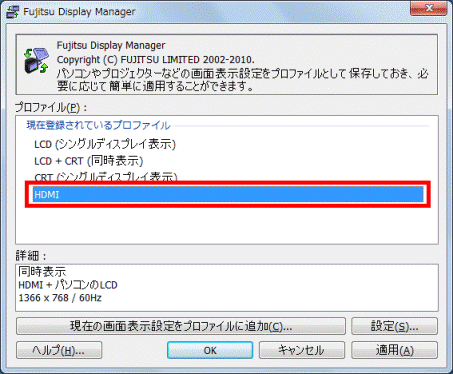Click the キャンセル button
Image resolution: width=453 pixels, height=374 pixels.
click(302, 350)
